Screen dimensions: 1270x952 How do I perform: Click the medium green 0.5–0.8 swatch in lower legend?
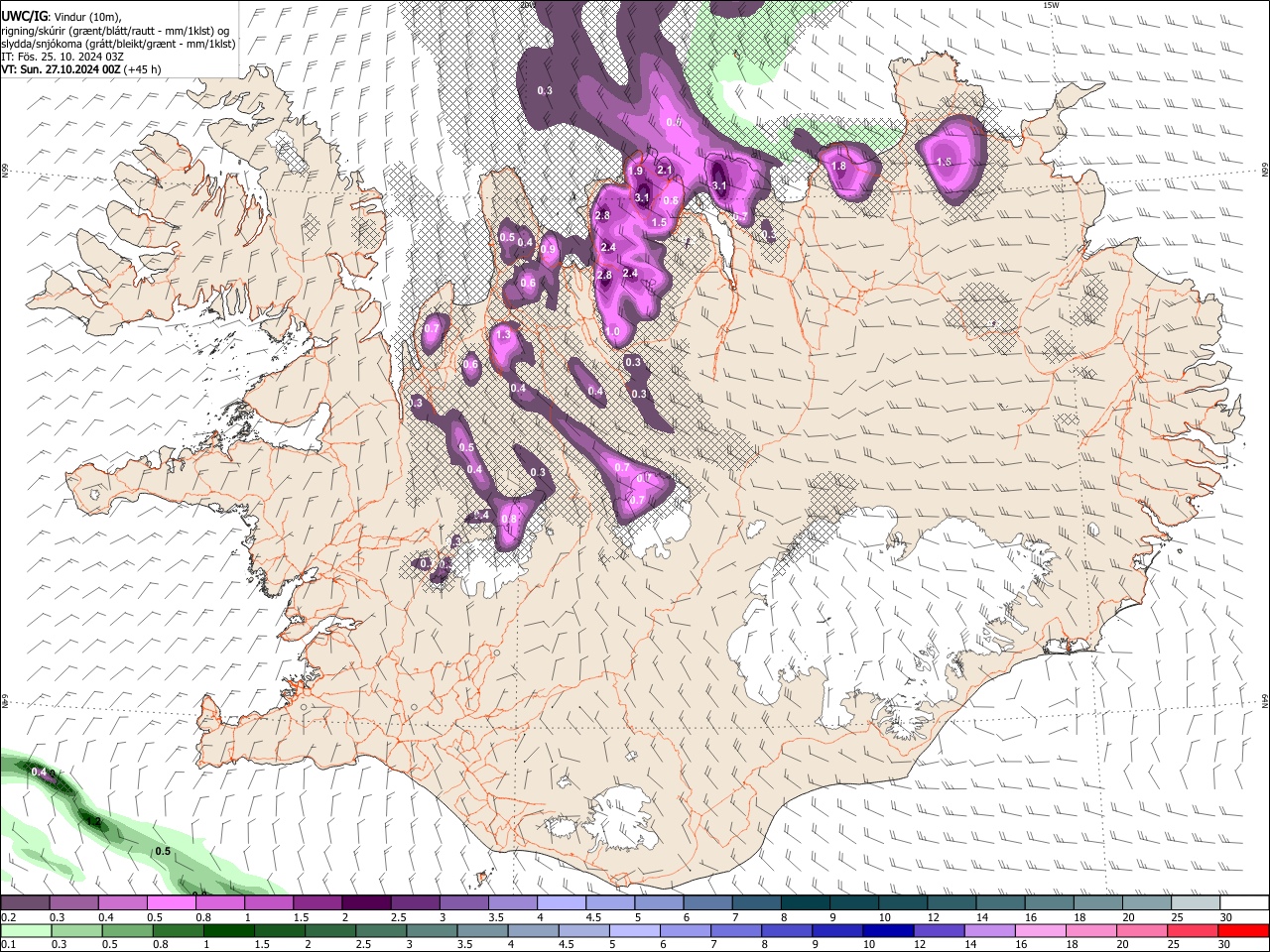pyautogui.click(x=127, y=931)
